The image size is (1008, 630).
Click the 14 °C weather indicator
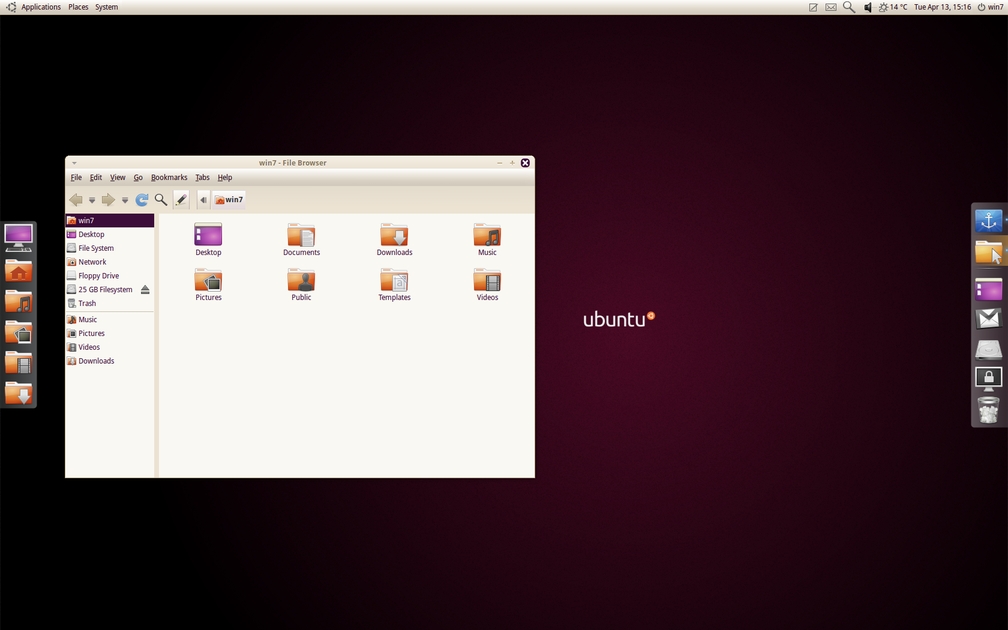(893, 7)
